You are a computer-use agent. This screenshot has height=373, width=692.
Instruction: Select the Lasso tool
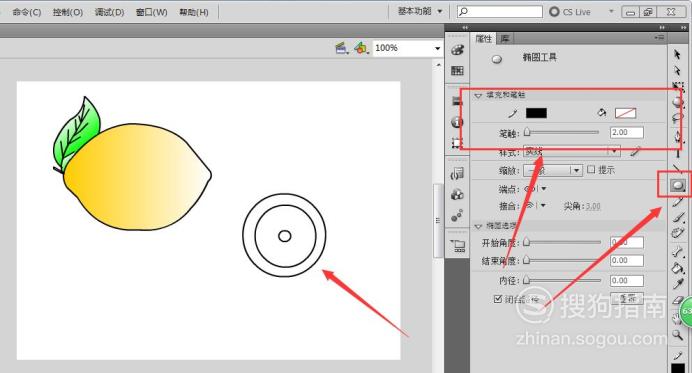[x=678, y=118]
